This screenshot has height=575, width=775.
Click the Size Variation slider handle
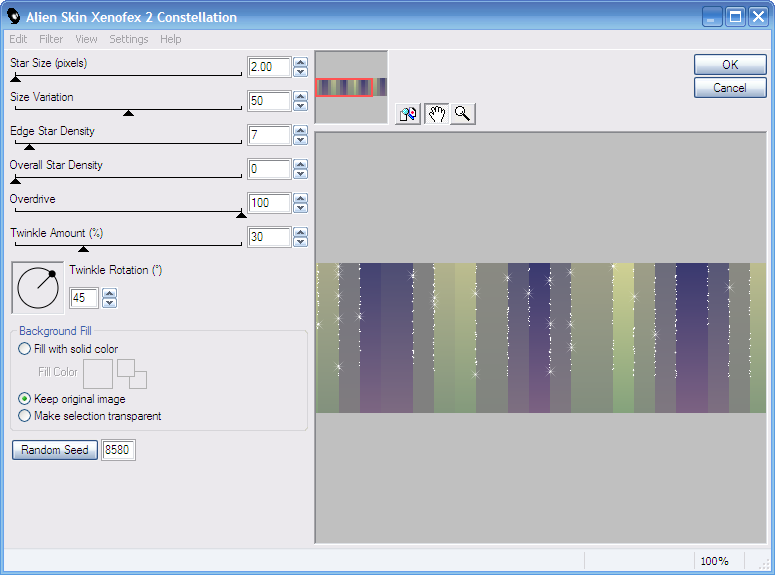click(x=129, y=113)
